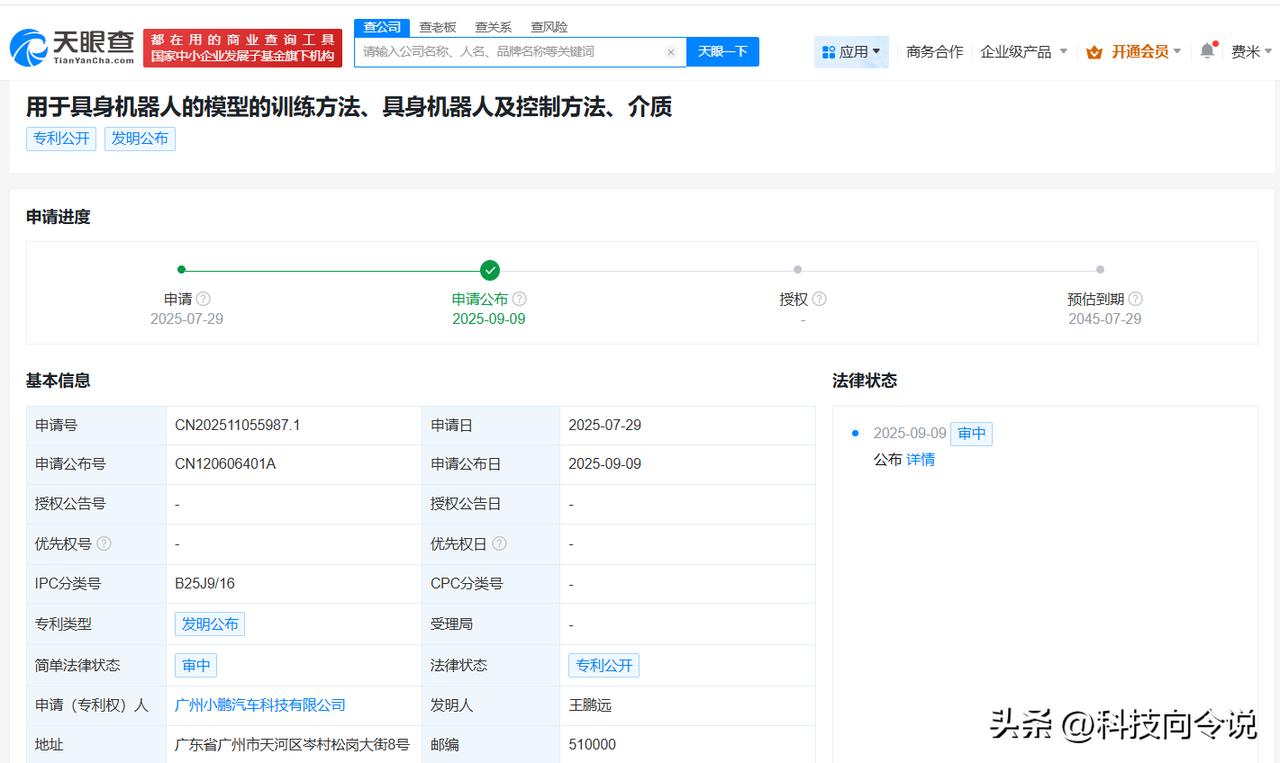Click the 申请 green start dot
Viewport: 1280px width, 763px height.
point(181,269)
